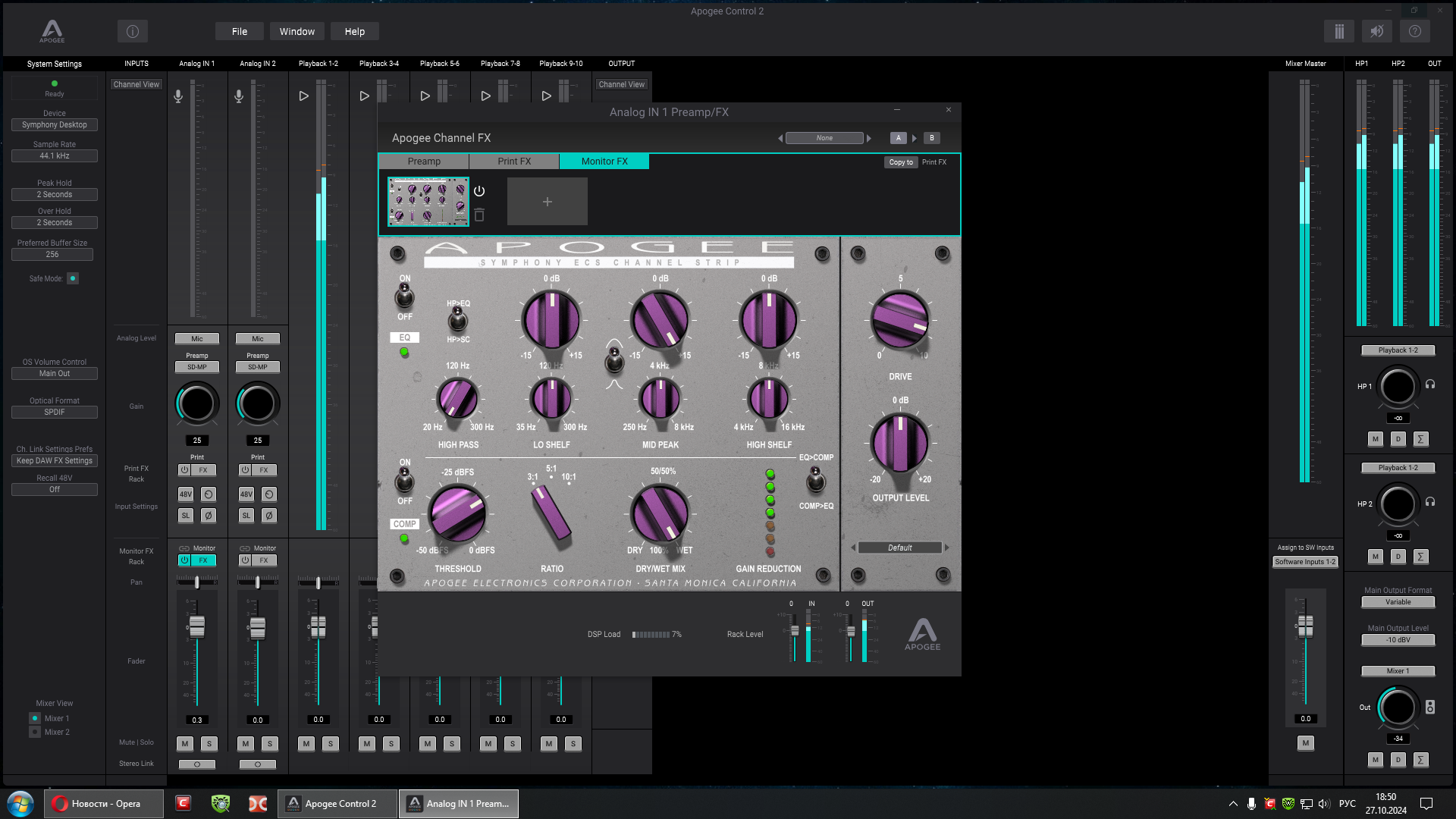
Task: Select Mixer 2 in Mixer View
Action: tap(35, 732)
